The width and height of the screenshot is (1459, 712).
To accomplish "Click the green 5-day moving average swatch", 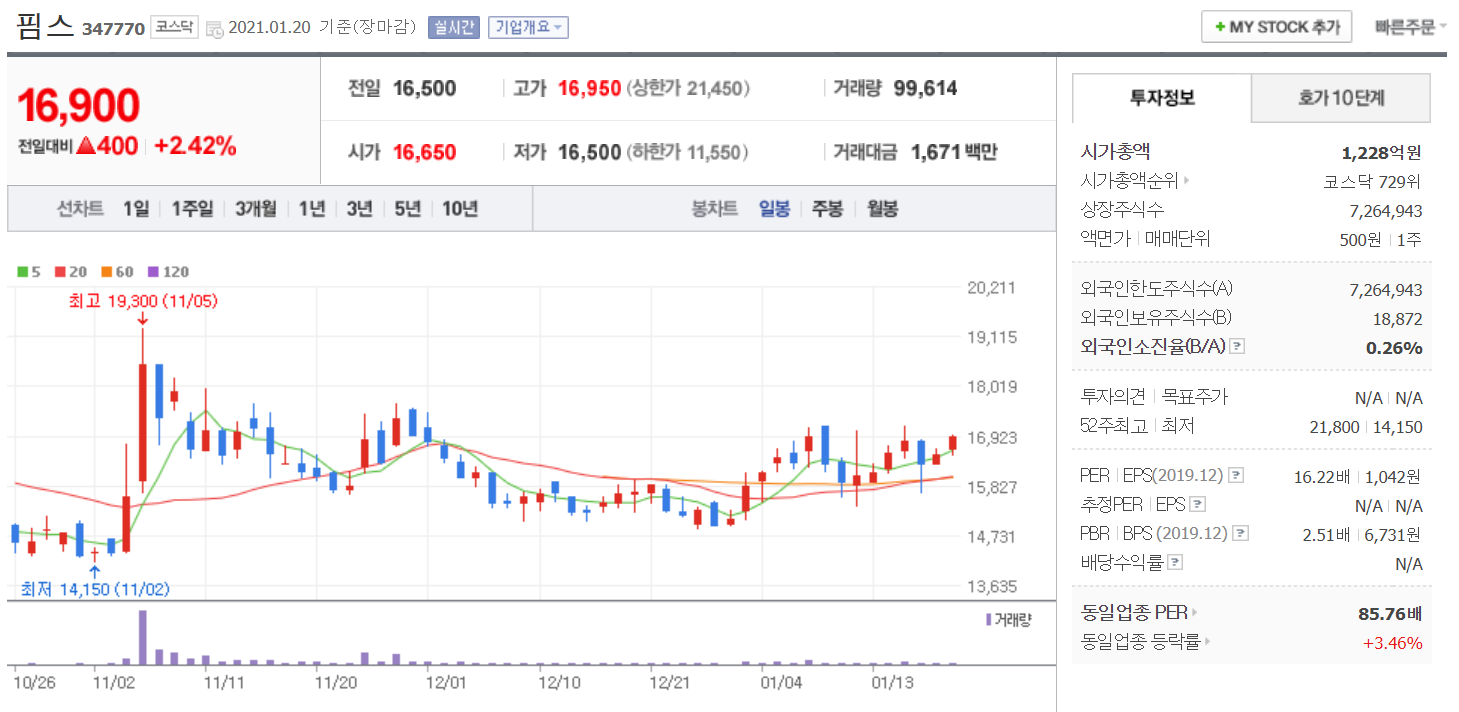I will coord(23,272).
